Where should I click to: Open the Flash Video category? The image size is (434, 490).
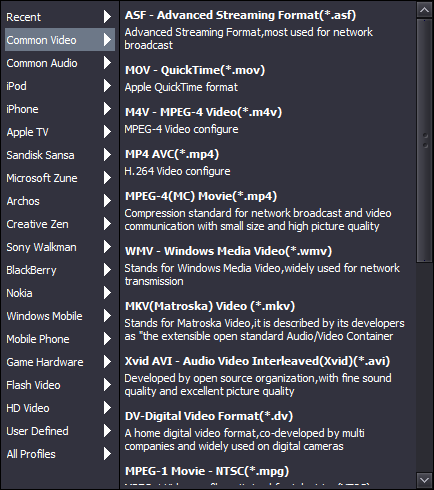click(60, 385)
